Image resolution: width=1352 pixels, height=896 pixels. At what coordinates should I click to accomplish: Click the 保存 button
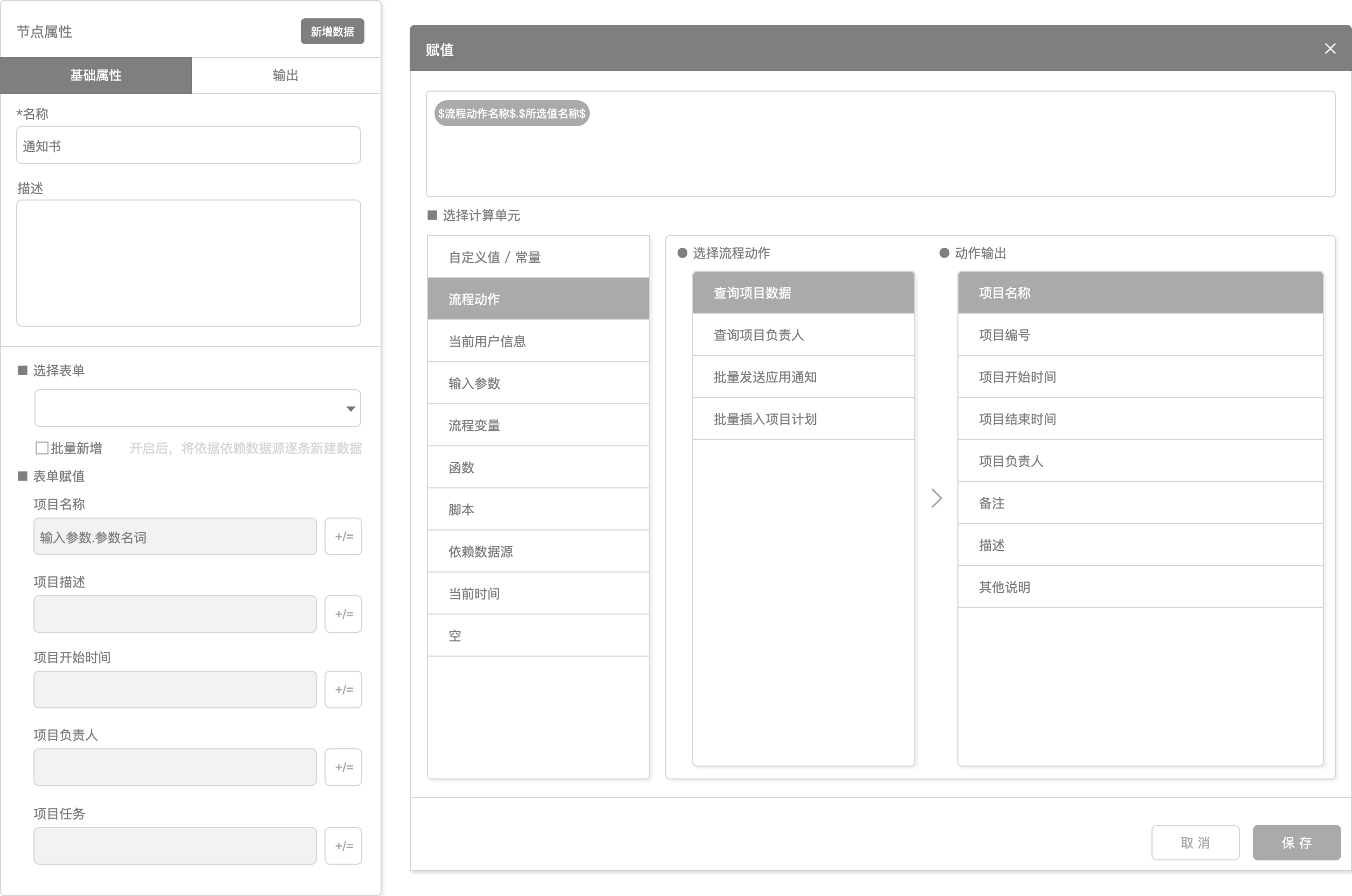[1296, 842]
